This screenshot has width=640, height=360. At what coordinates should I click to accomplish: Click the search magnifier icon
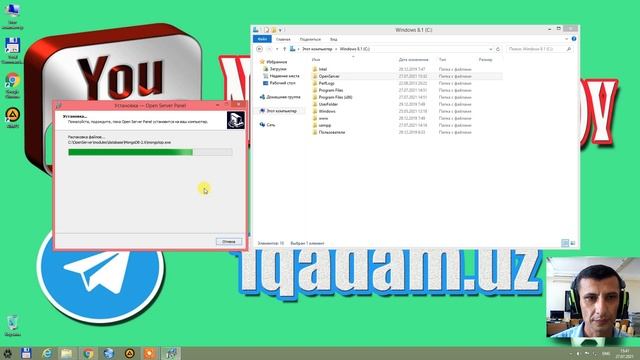coord(569,49)
